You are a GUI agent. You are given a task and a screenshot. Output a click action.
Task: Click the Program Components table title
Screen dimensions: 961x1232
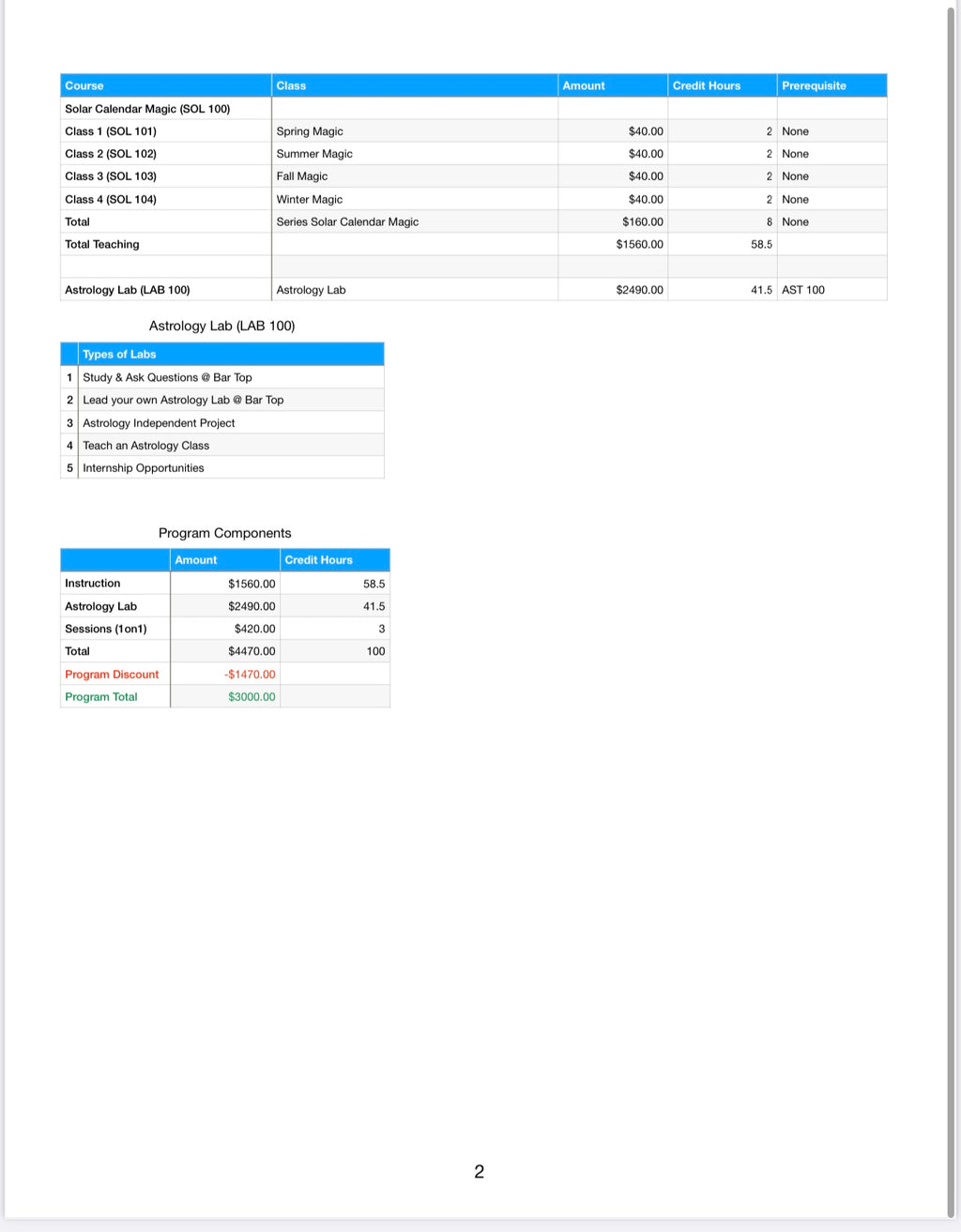225,533
